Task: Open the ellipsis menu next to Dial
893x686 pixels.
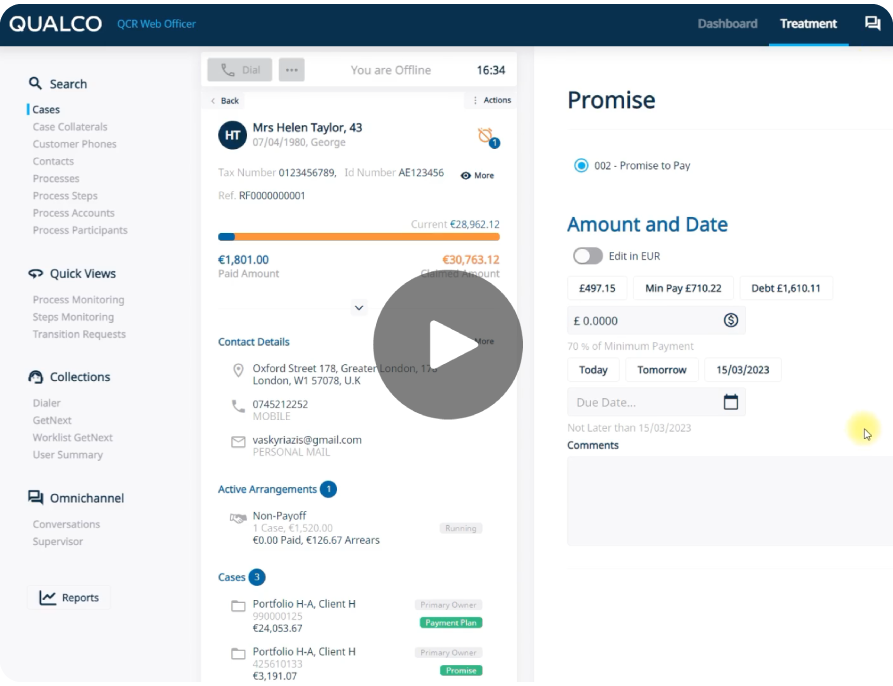Action: point(291,70)
